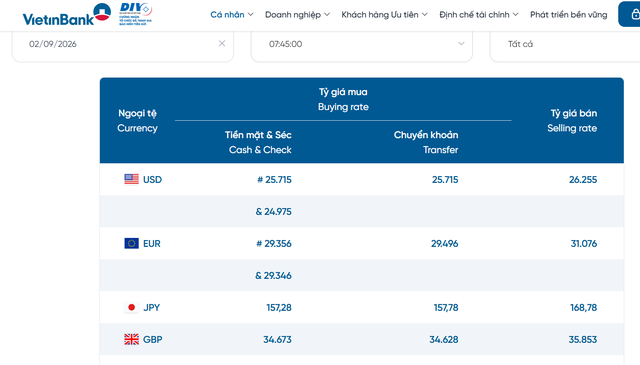Click the Tỷ giá bán Selling rate header
The image size is (640, 365).
(x=572, y=120)
